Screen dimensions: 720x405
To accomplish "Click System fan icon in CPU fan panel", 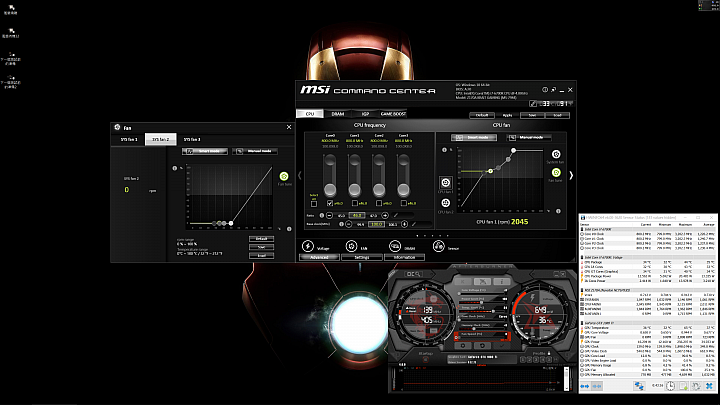I will pos(556,154).
